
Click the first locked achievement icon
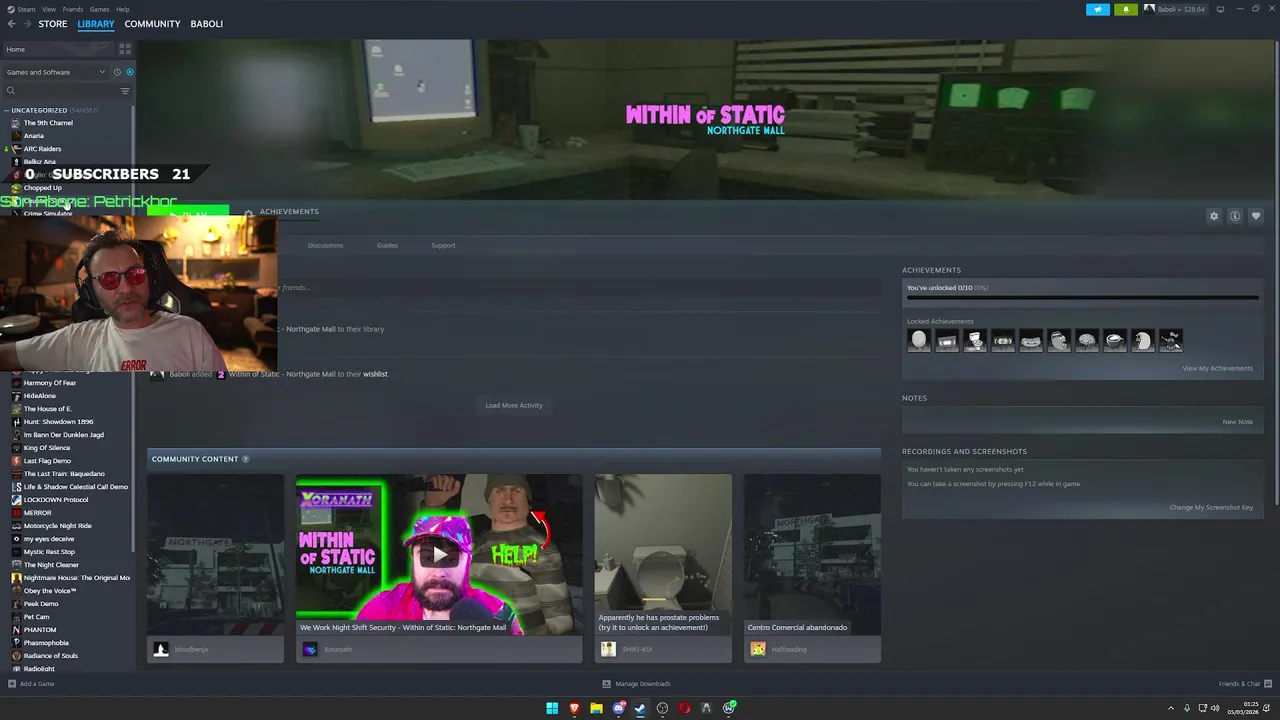click(919, 341)
